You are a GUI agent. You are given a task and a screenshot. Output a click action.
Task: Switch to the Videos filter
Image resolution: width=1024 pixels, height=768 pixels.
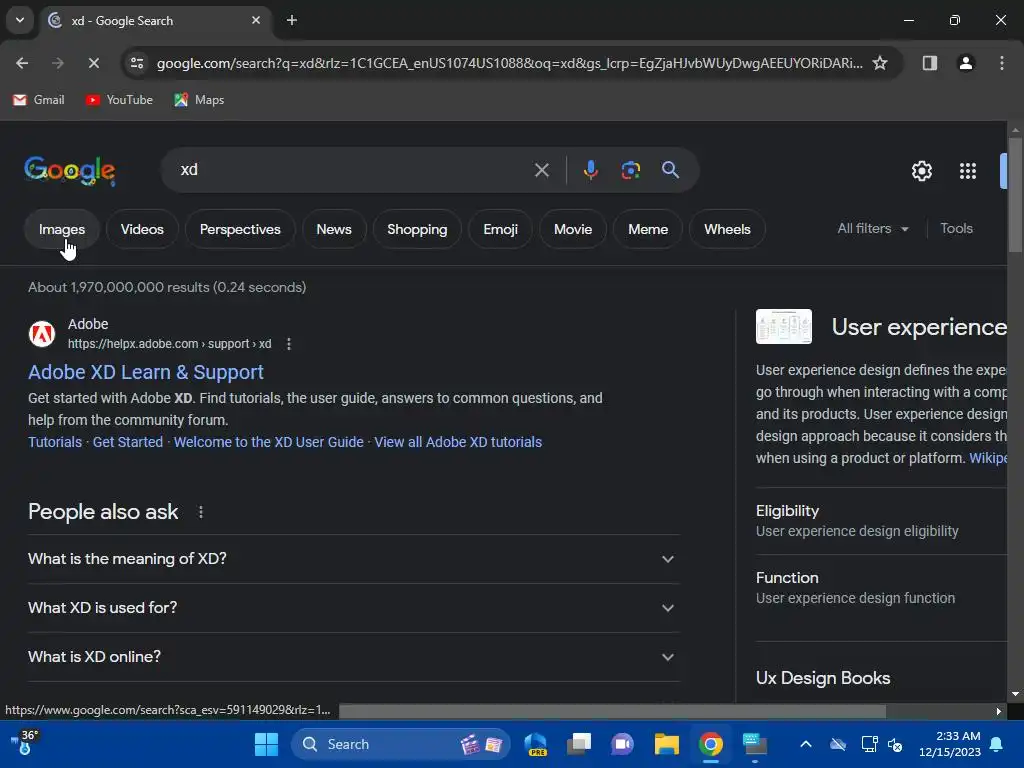point(142,229)
